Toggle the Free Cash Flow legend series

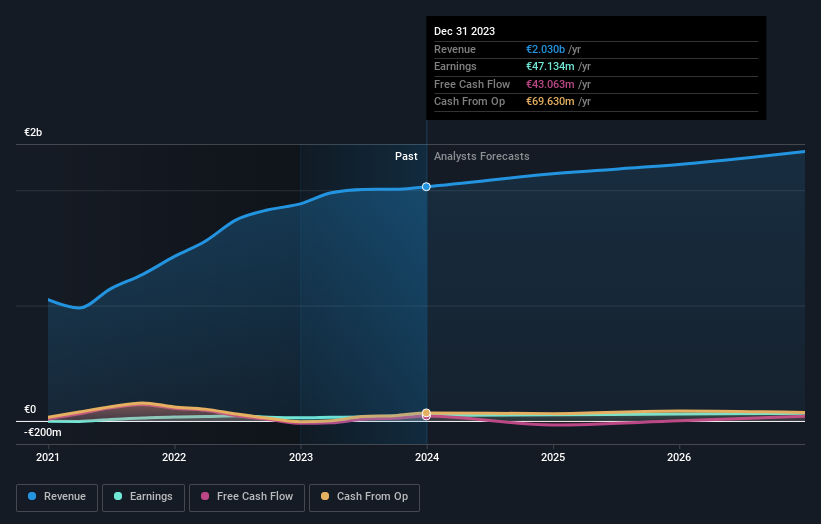pyautogui.click(x=247, y=497)
